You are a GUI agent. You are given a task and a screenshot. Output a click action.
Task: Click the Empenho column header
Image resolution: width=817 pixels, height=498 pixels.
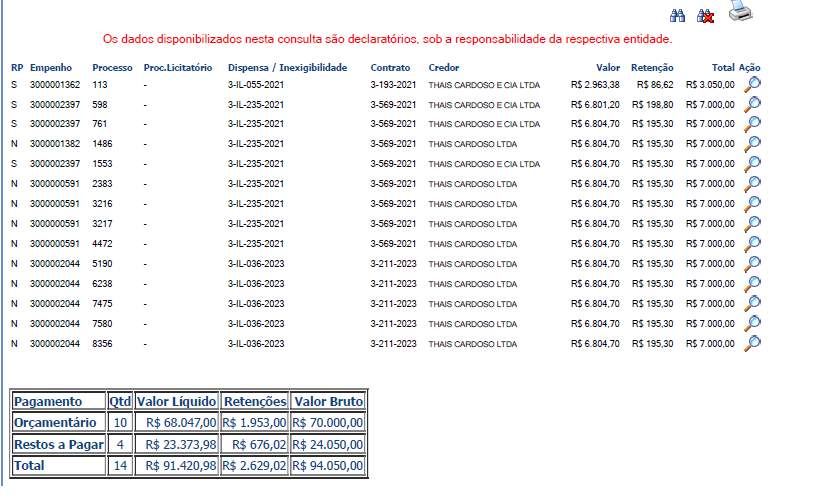coord(50,67)
